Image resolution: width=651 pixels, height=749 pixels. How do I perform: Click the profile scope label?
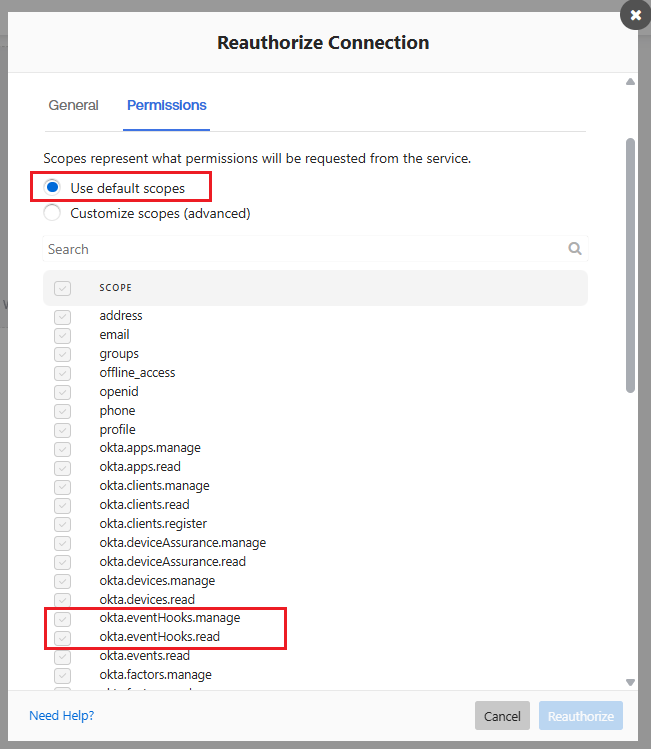[x=117, y=429]
